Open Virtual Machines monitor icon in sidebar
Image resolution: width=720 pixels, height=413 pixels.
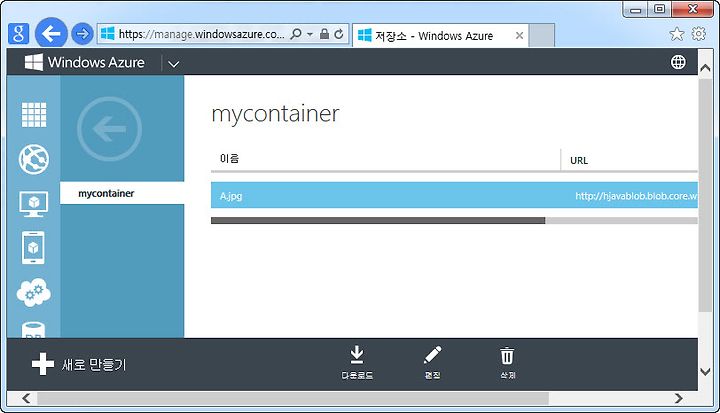pos(34,204)
